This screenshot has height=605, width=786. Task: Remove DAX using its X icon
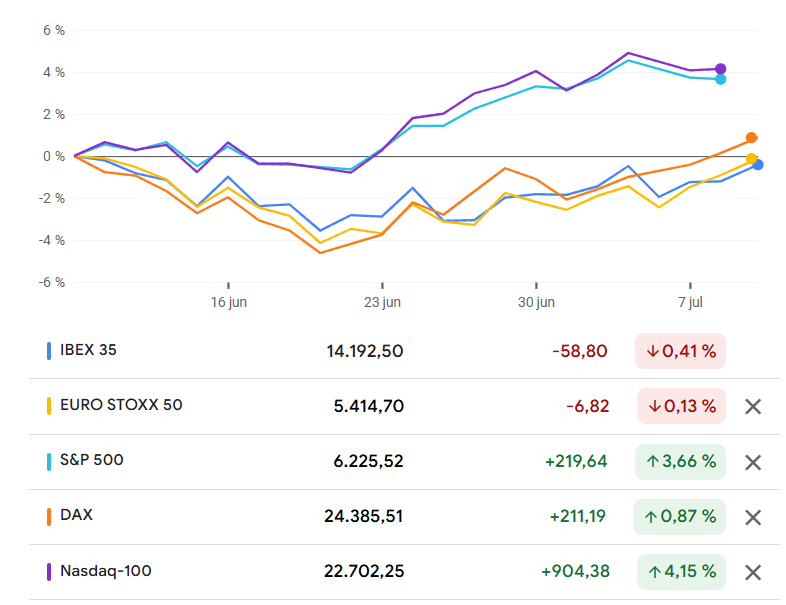(754, 517)
